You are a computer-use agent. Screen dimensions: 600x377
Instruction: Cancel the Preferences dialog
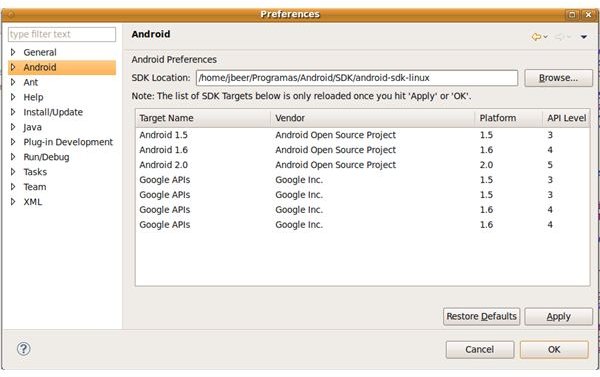pos(479,349)
